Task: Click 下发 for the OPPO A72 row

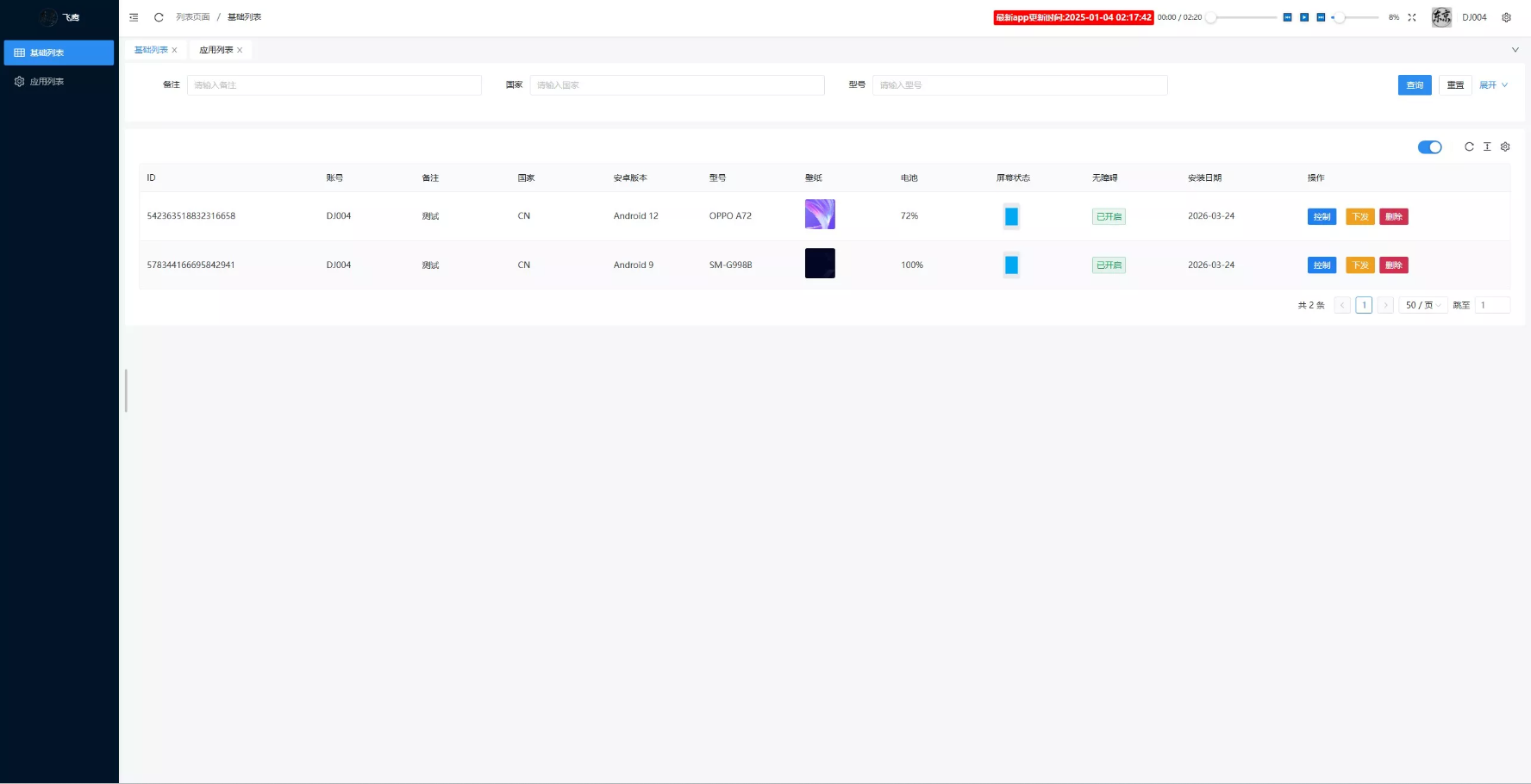Action: (1359, 216)
